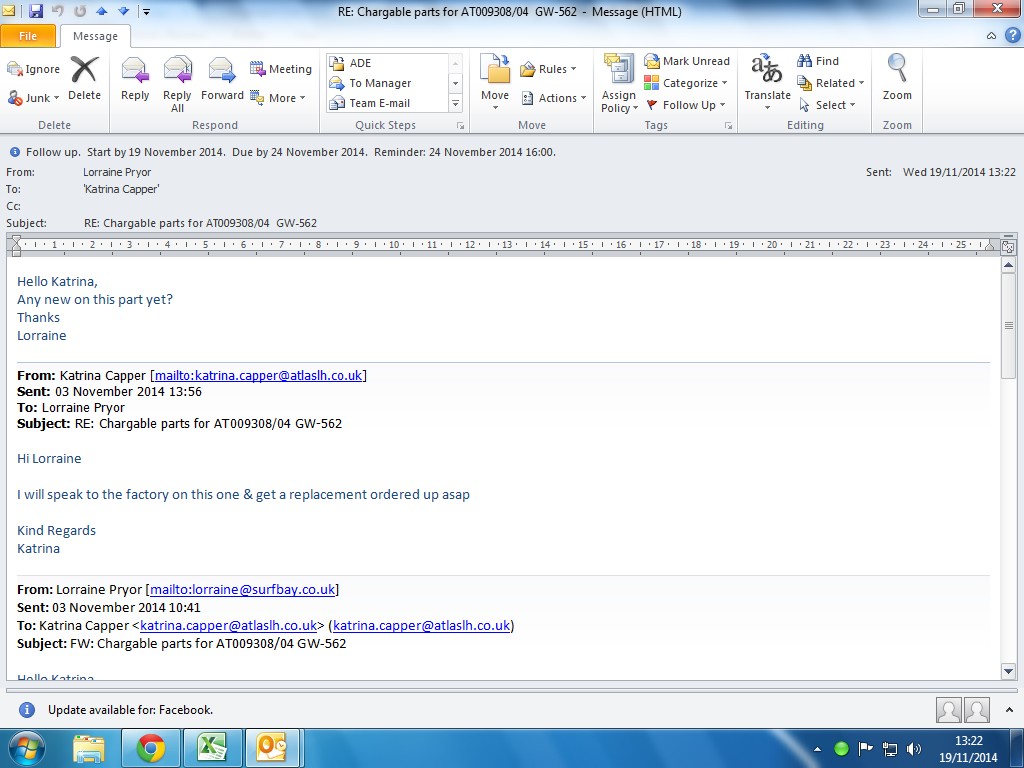1024x768 pixels.
Task: Customize the Quick Access Toolbar dropdown
Action: click(146, 12)
